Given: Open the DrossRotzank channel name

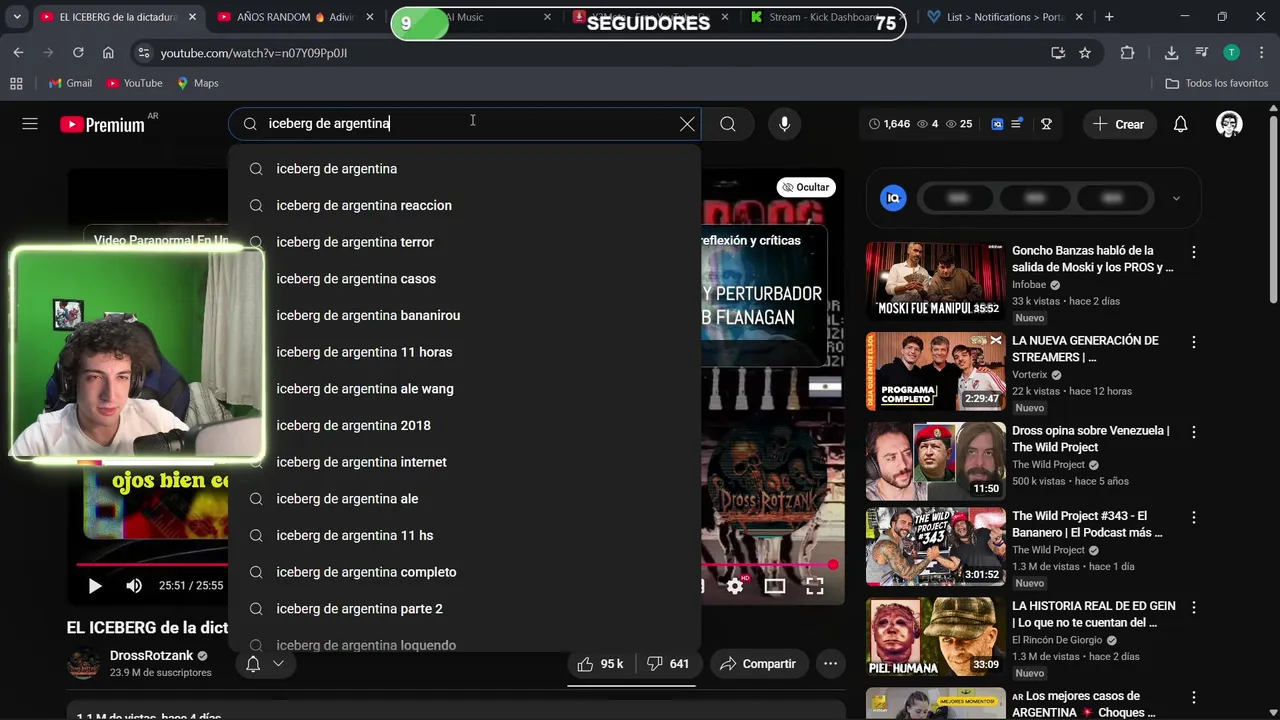Looking at the screenshot, I should point(151,656).
